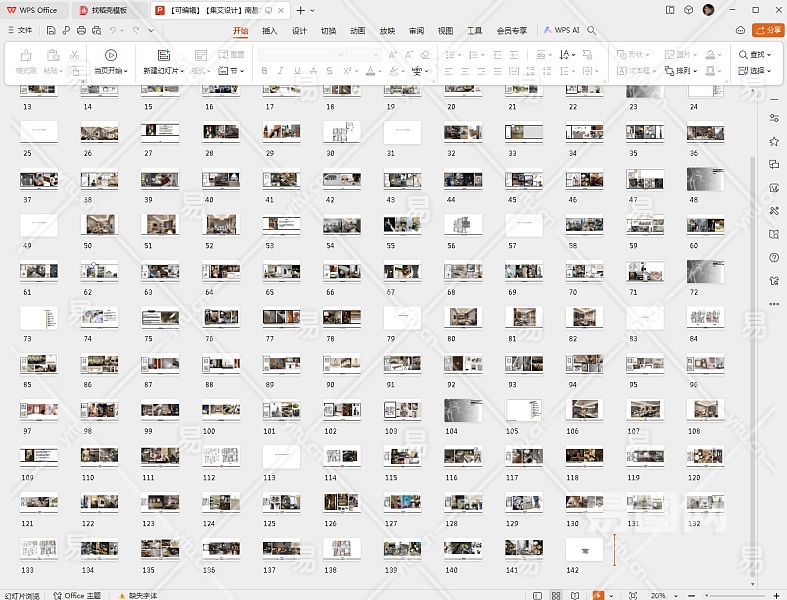The image size is (787, 600).
Task: Click the WPS AI button
Action: click(x=562, y=31)
